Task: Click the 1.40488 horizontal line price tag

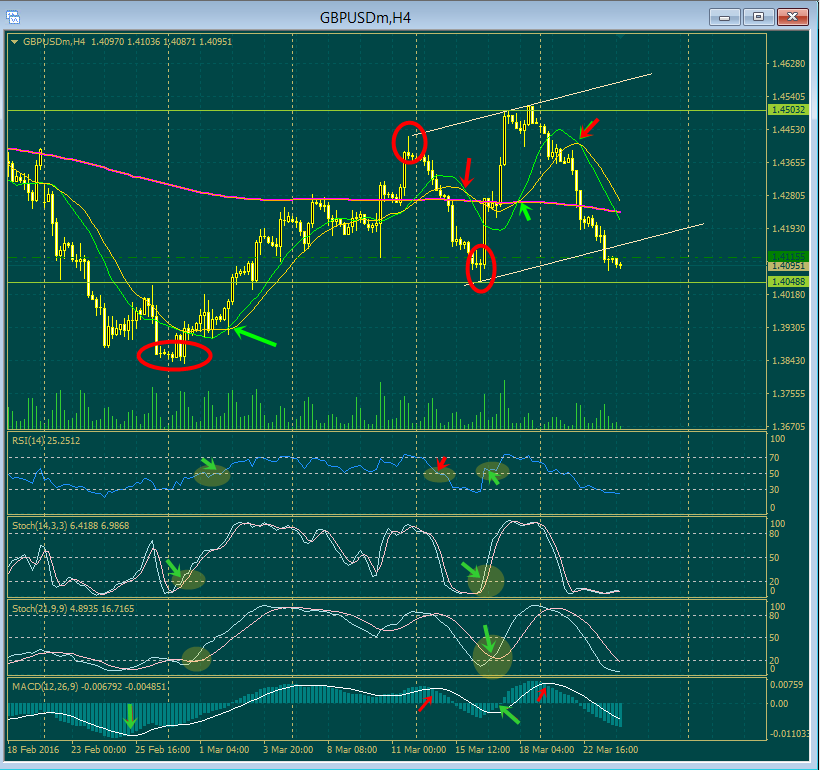Action: click(x=788, y=282)
